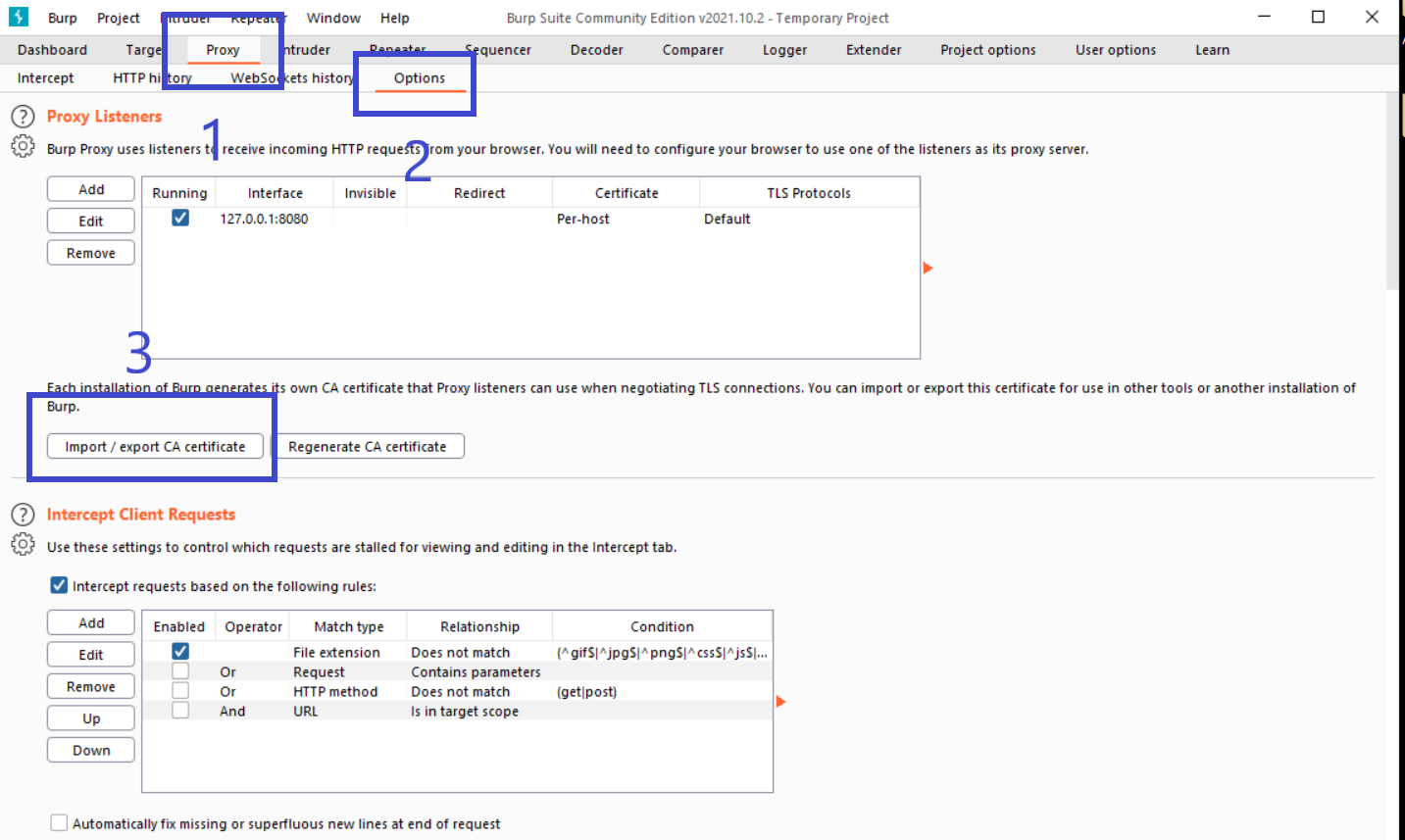
Task: Click the Condition column header
Action: click(662, 626)
